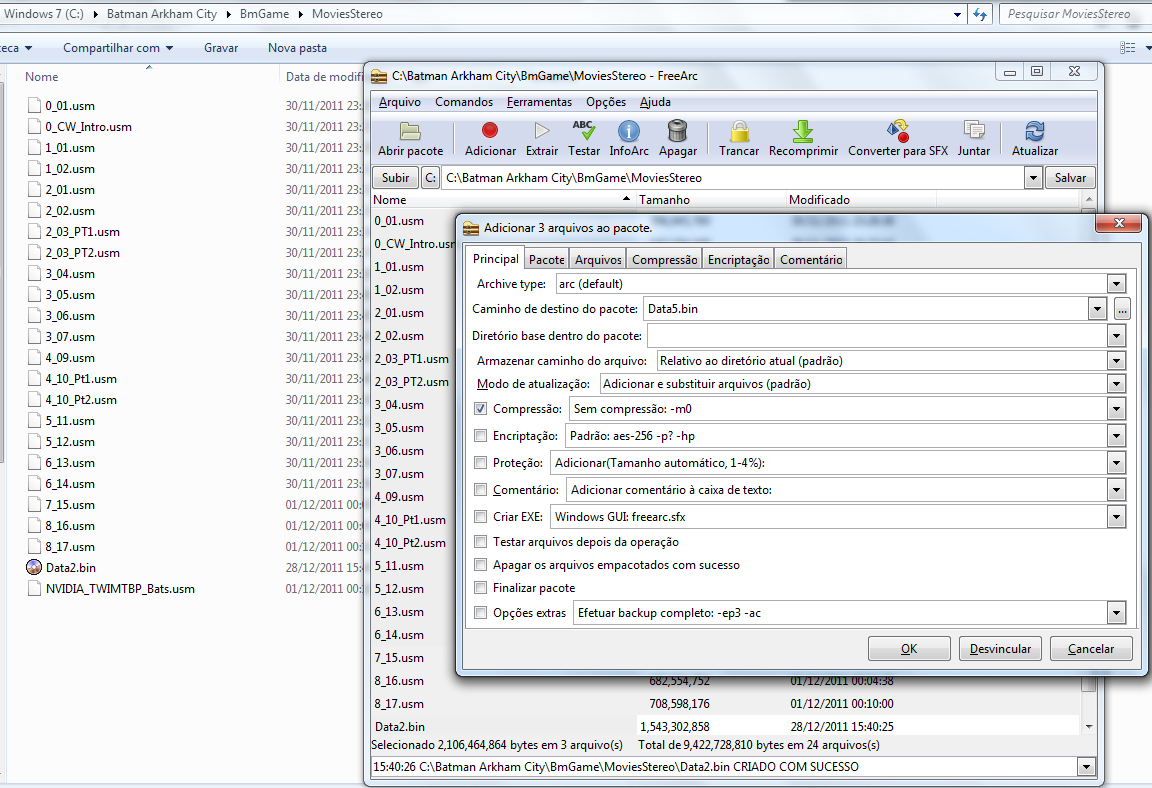The width and height of the screenshot is (1152, 788).
Task: Click the Data2.bin file icon in Explorer
Action: (34, 567)
